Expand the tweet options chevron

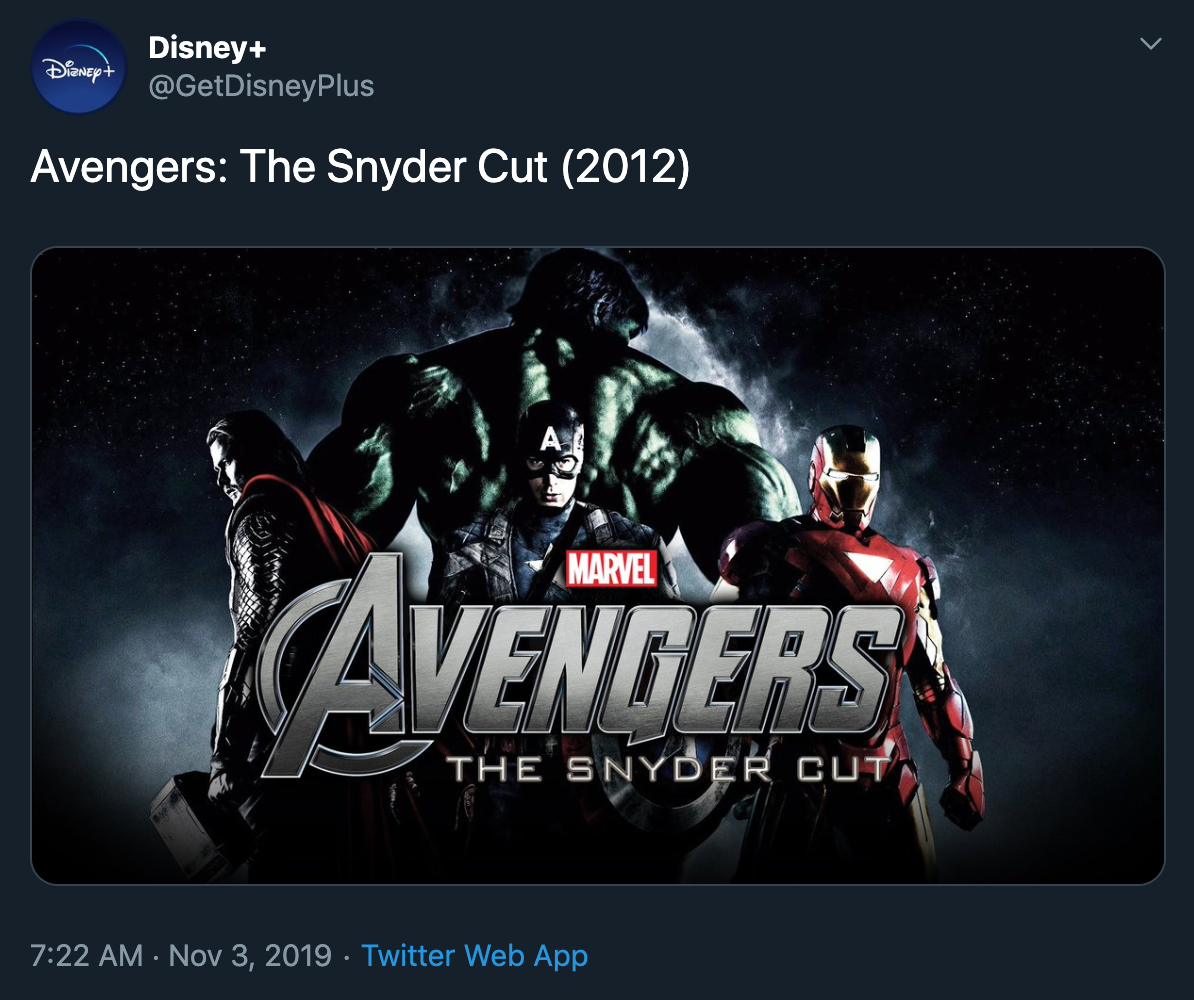[x=1151, y=44]
